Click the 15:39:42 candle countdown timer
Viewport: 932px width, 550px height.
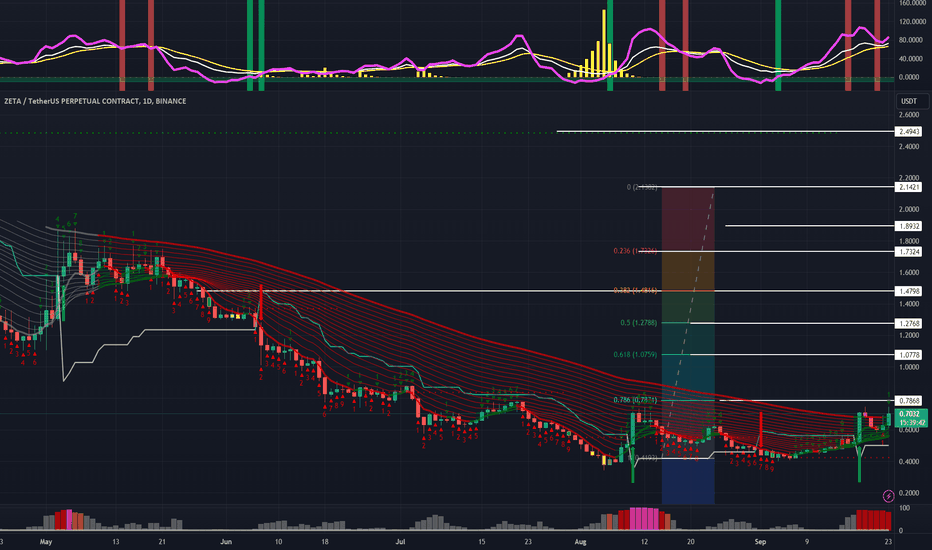tap(911, 423)
